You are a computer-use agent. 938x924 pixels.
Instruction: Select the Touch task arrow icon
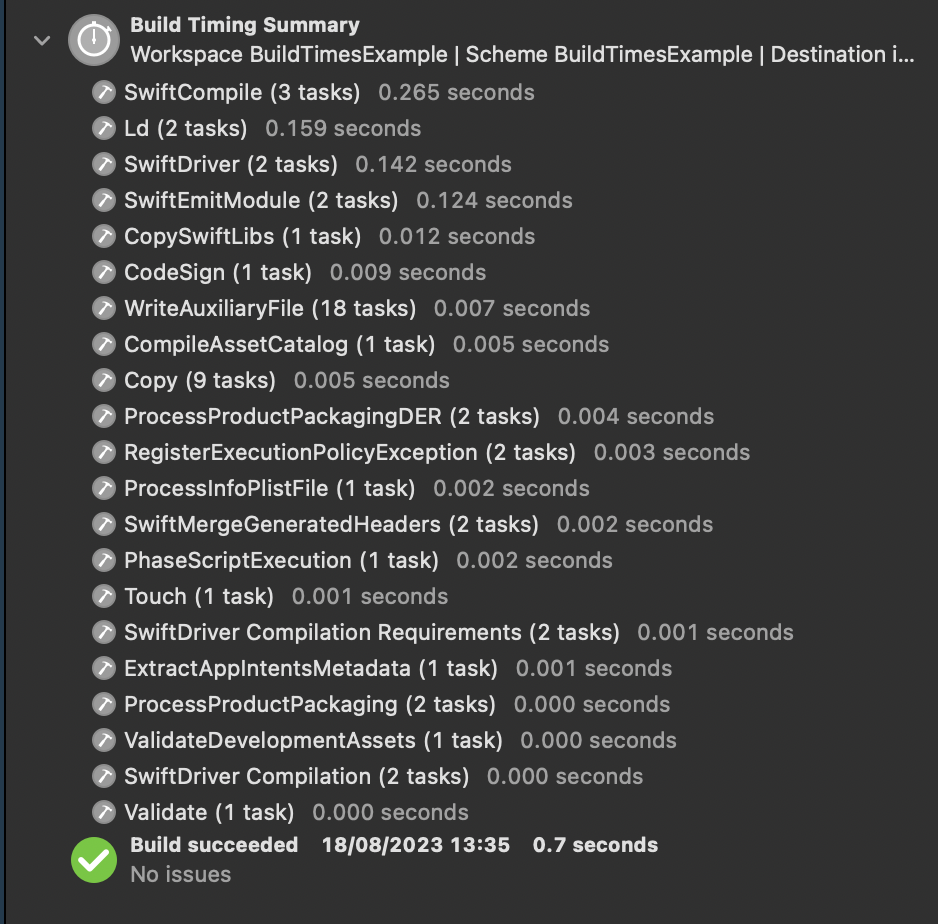tap(104, 596)
